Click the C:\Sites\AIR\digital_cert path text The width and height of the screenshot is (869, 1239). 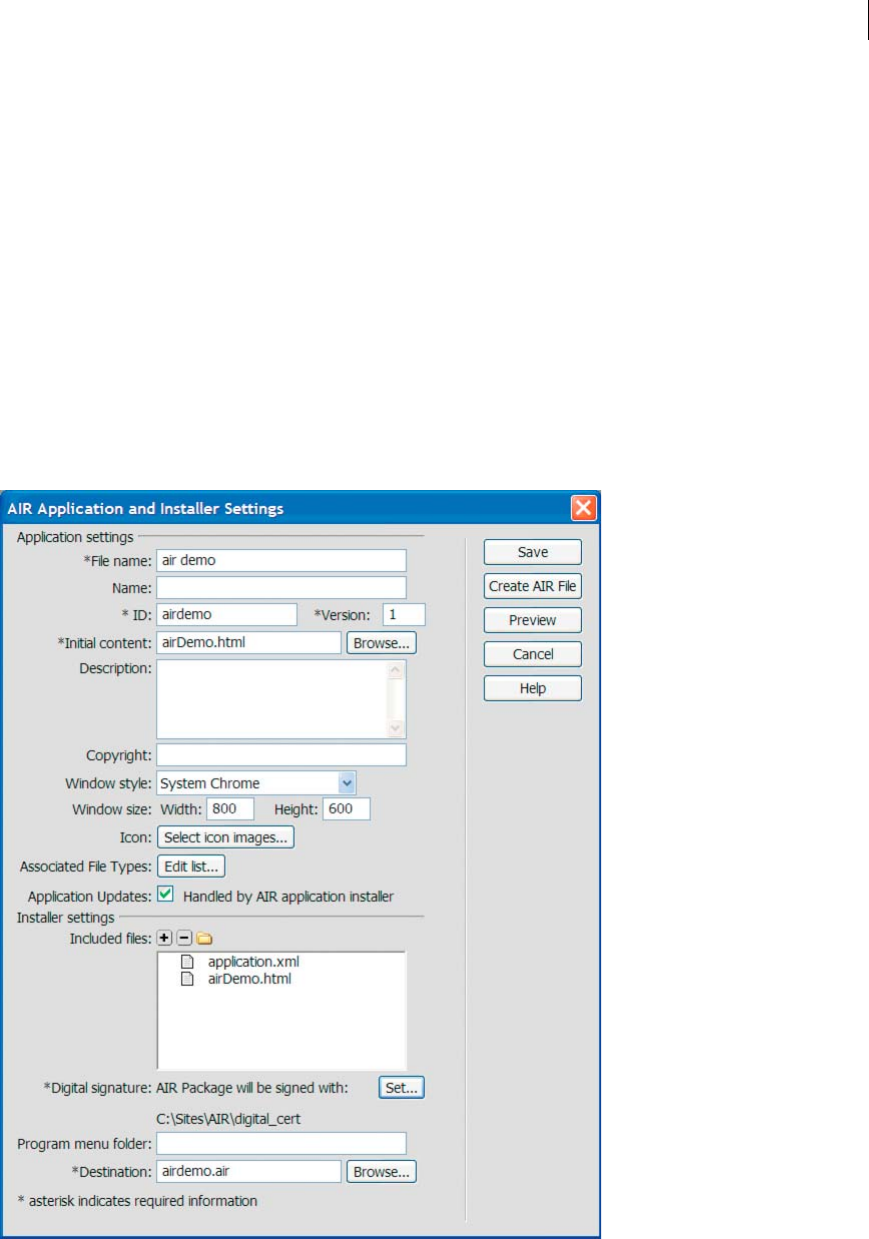[x=228, y=1118]
